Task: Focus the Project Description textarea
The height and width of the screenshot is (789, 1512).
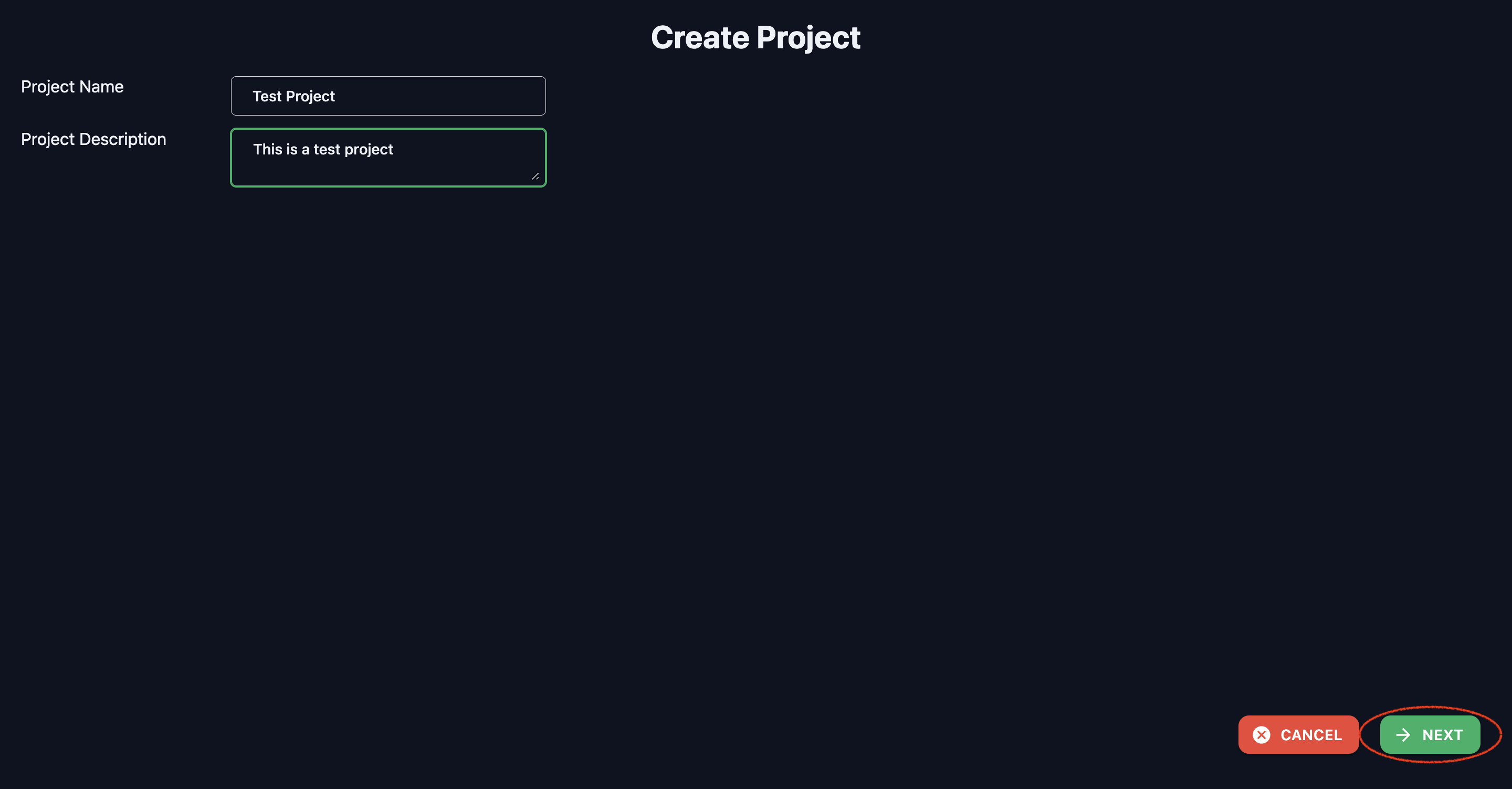Action: pos(388,158)
